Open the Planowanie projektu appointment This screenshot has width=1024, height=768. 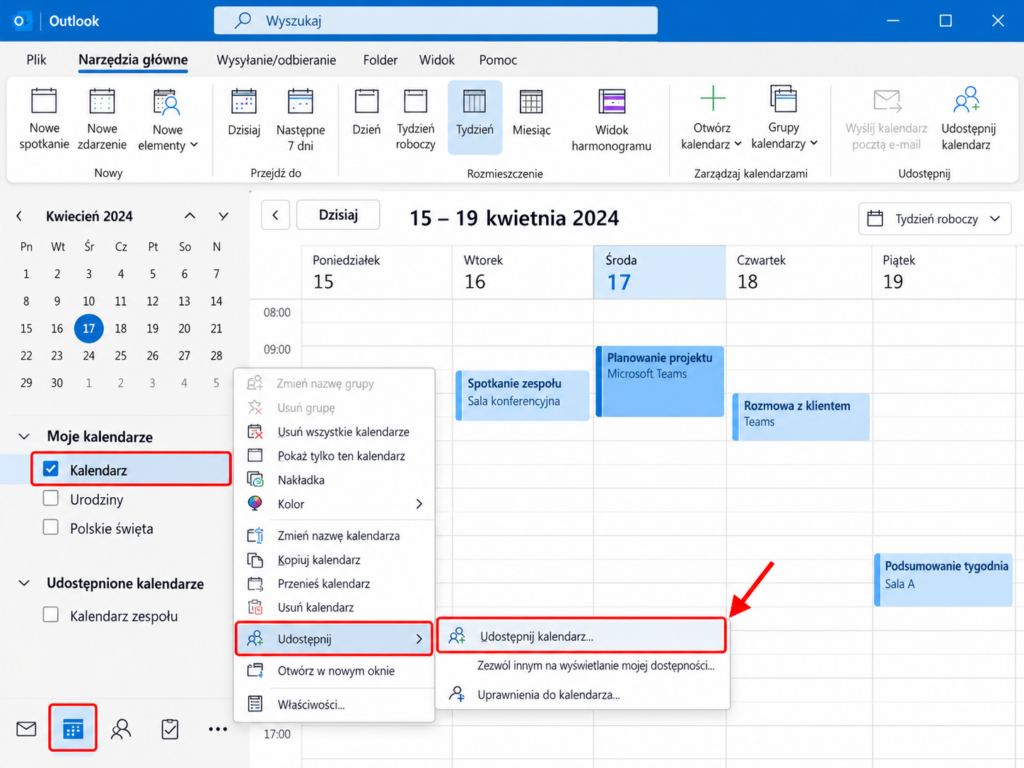(x=660, y=381)
